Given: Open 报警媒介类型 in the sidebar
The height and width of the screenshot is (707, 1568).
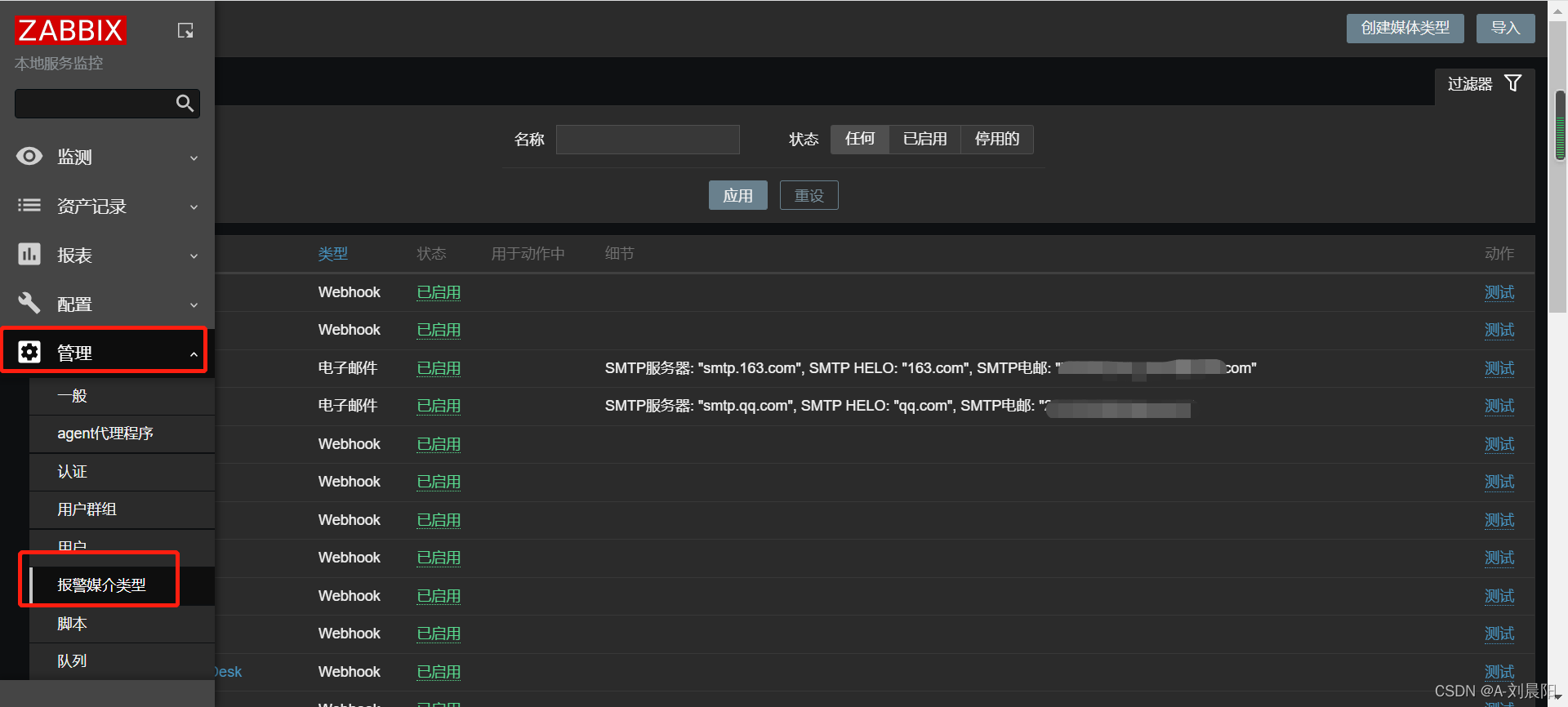Looking at the screenshot, I should tap(101, 585).
